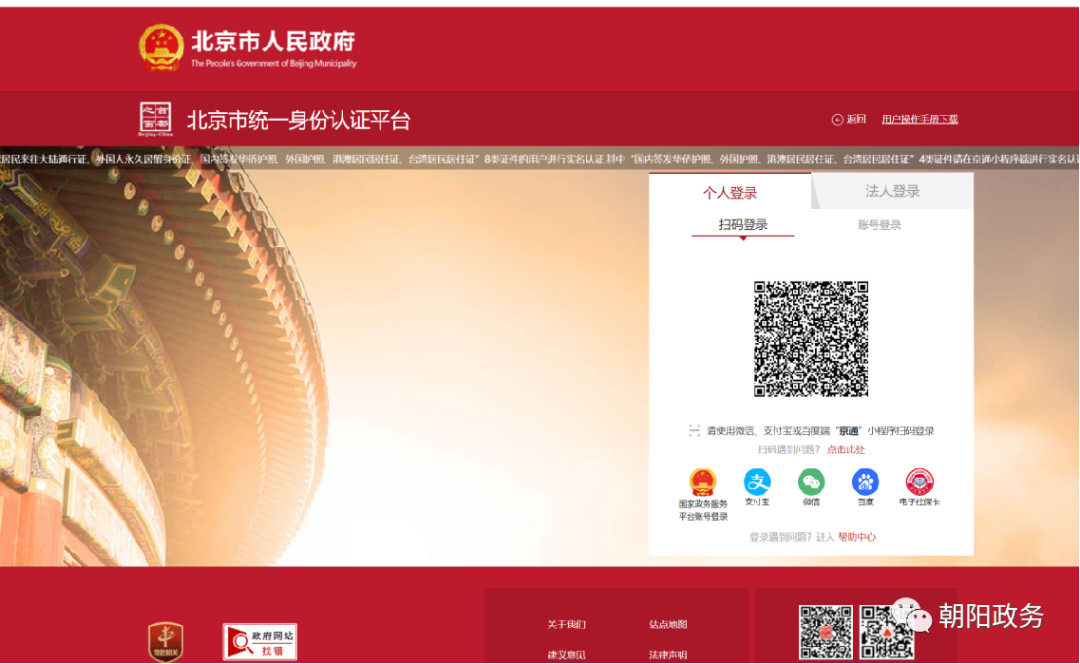Click the 北京市人民政府 title text
This screenshot has width=1080, height=664.
coord(273,41)
